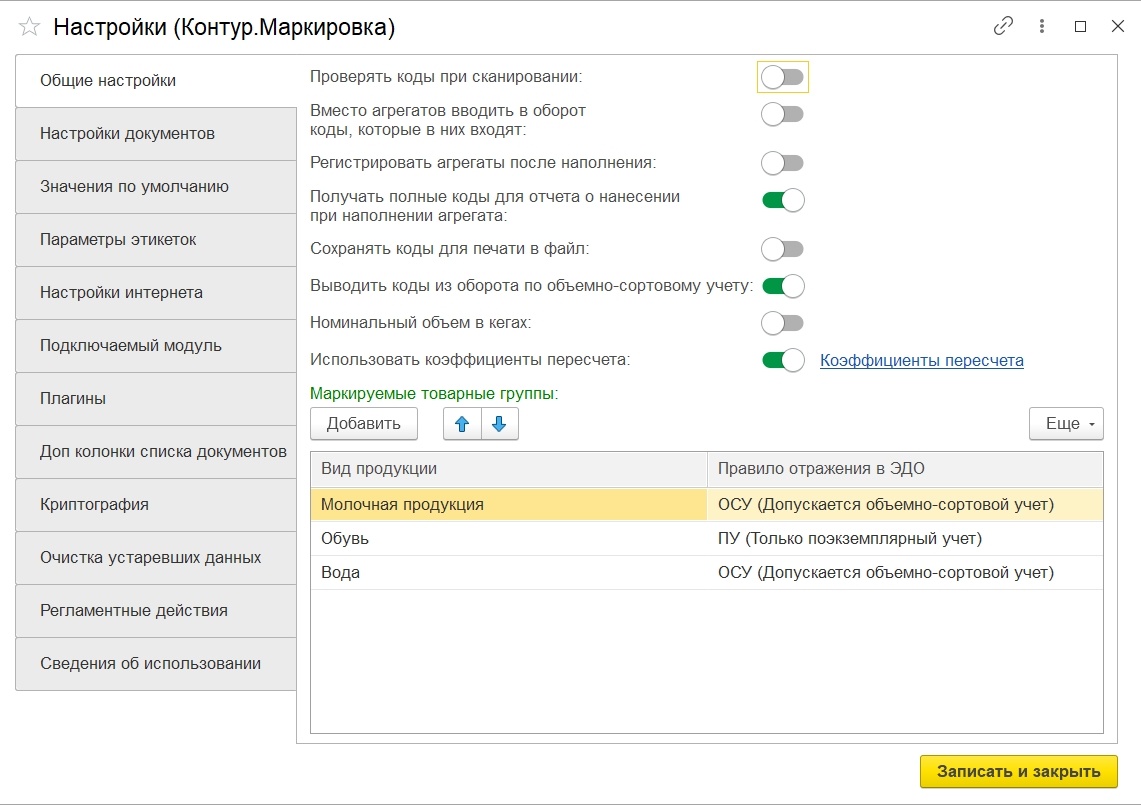Sort by 'Вид продукции' column header
Viewport: 1141px width, 805px height.
coord(509,469)
